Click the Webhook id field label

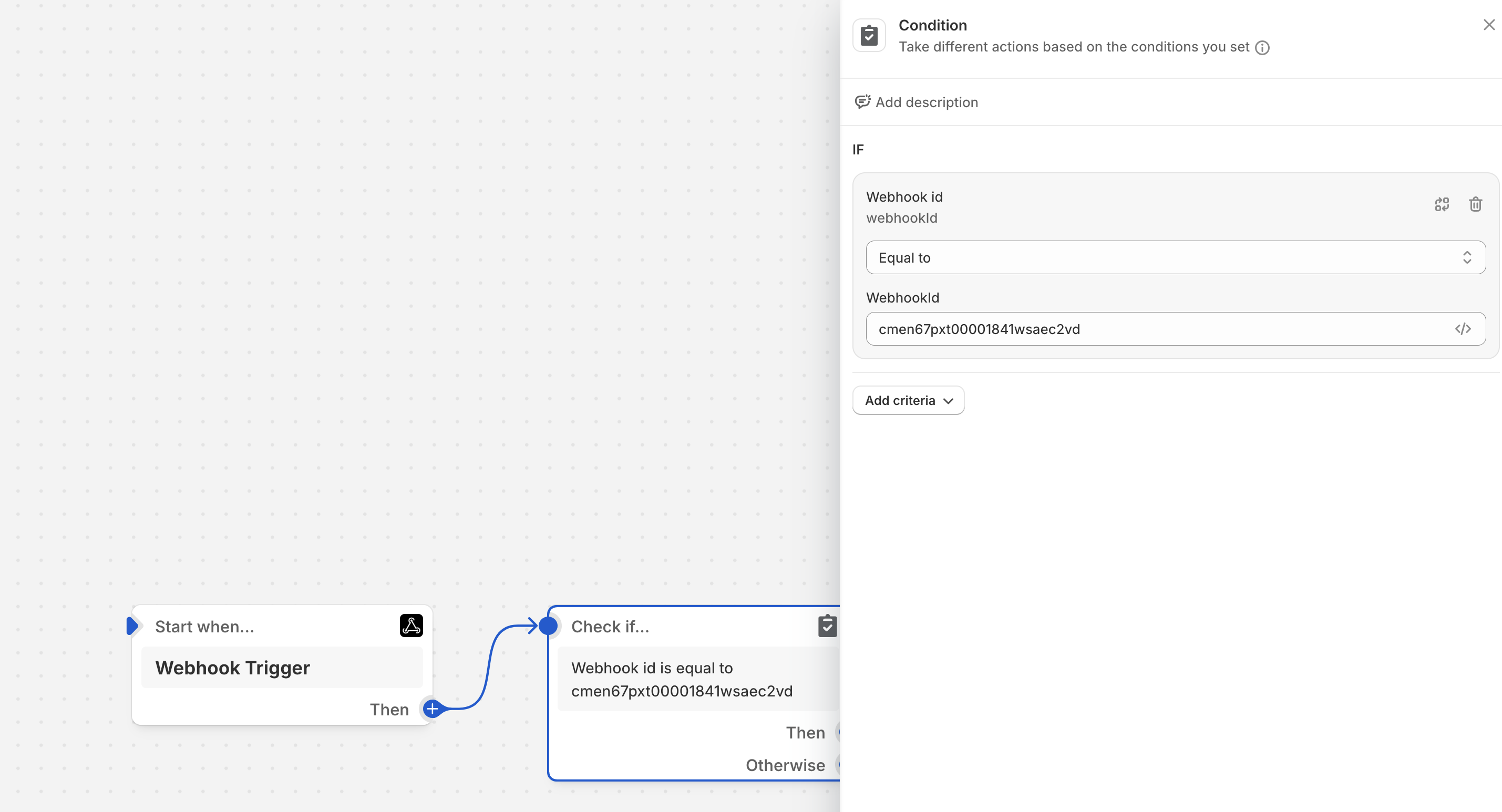click(904, 197)
